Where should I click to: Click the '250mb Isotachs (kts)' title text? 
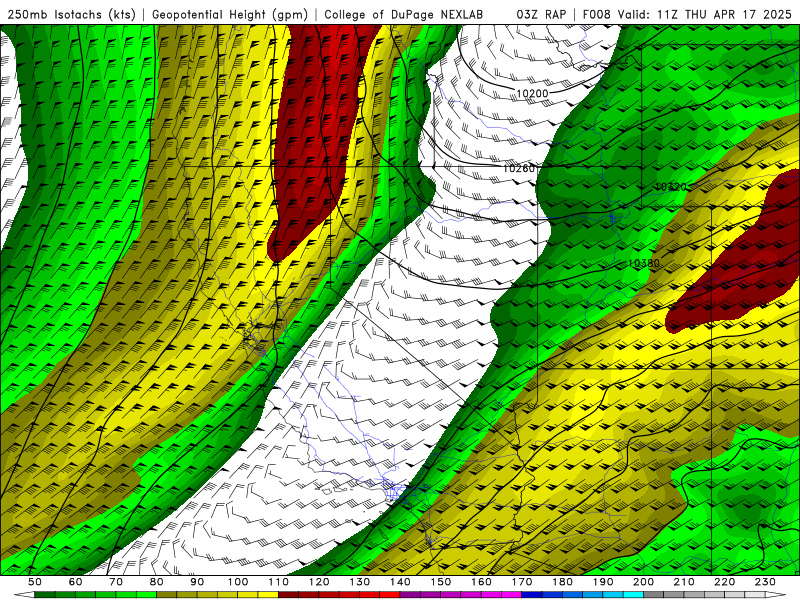(x=72, y=14)
